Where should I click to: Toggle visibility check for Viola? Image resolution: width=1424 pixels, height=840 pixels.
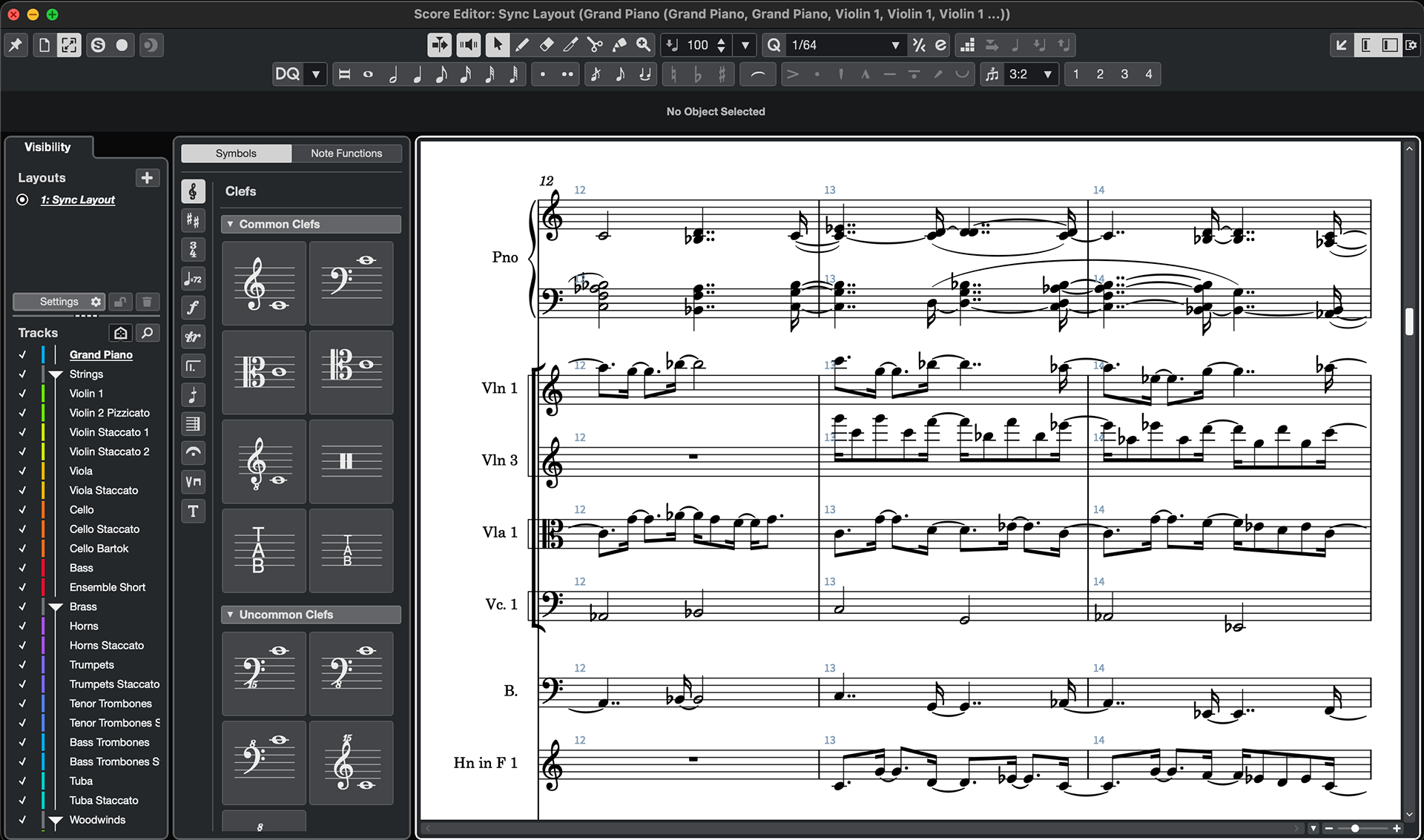22,471
